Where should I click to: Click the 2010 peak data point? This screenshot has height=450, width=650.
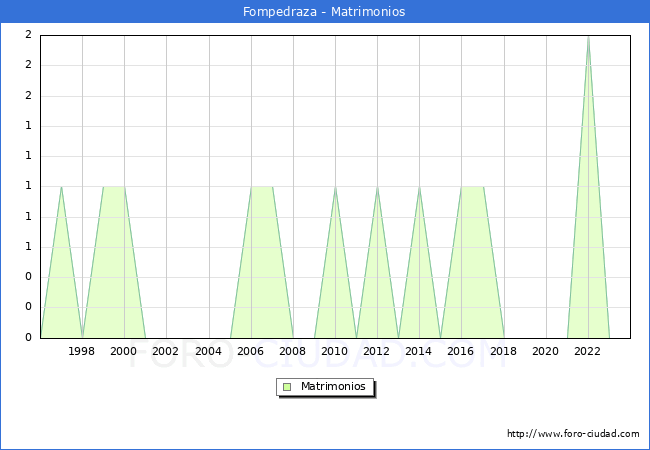tap(335, 187)
